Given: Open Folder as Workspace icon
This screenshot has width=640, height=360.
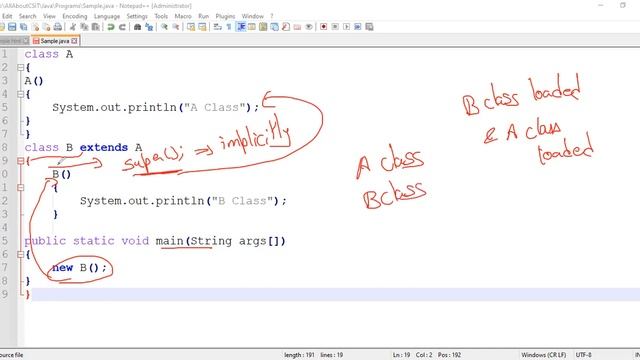Looking at the screenshot, I should point(298,27).
